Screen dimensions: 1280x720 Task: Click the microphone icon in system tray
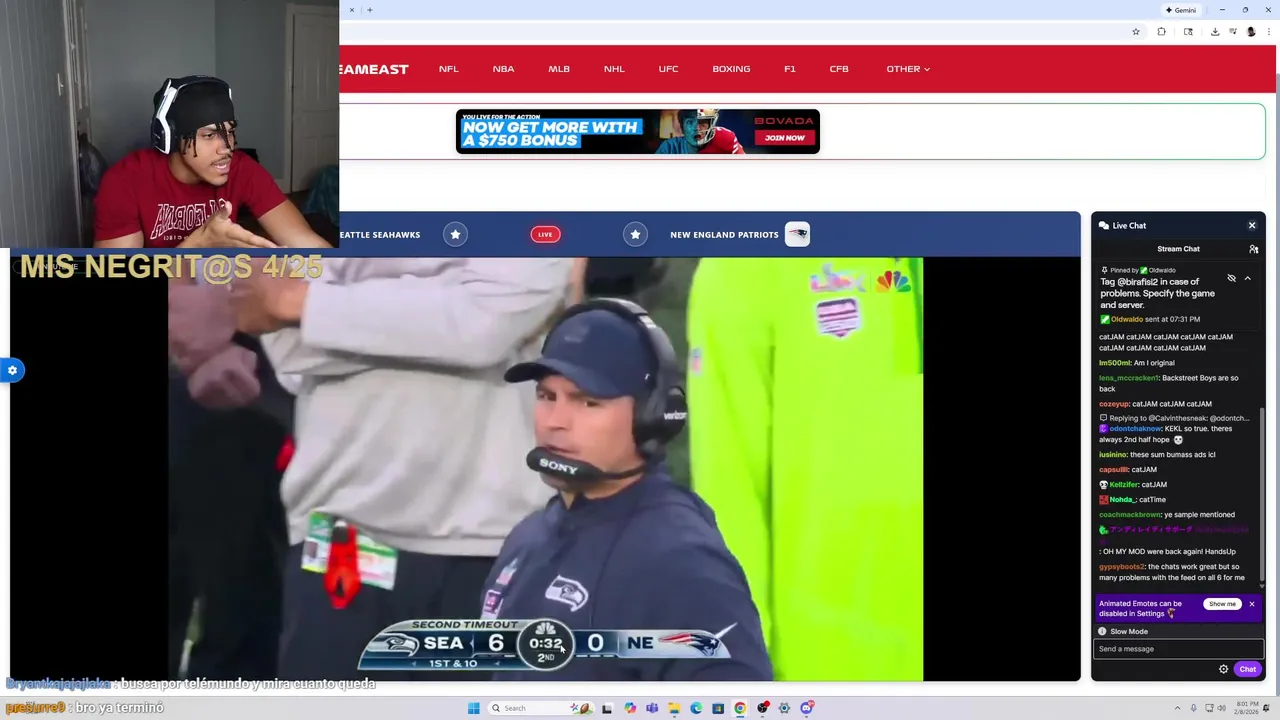1193,708
